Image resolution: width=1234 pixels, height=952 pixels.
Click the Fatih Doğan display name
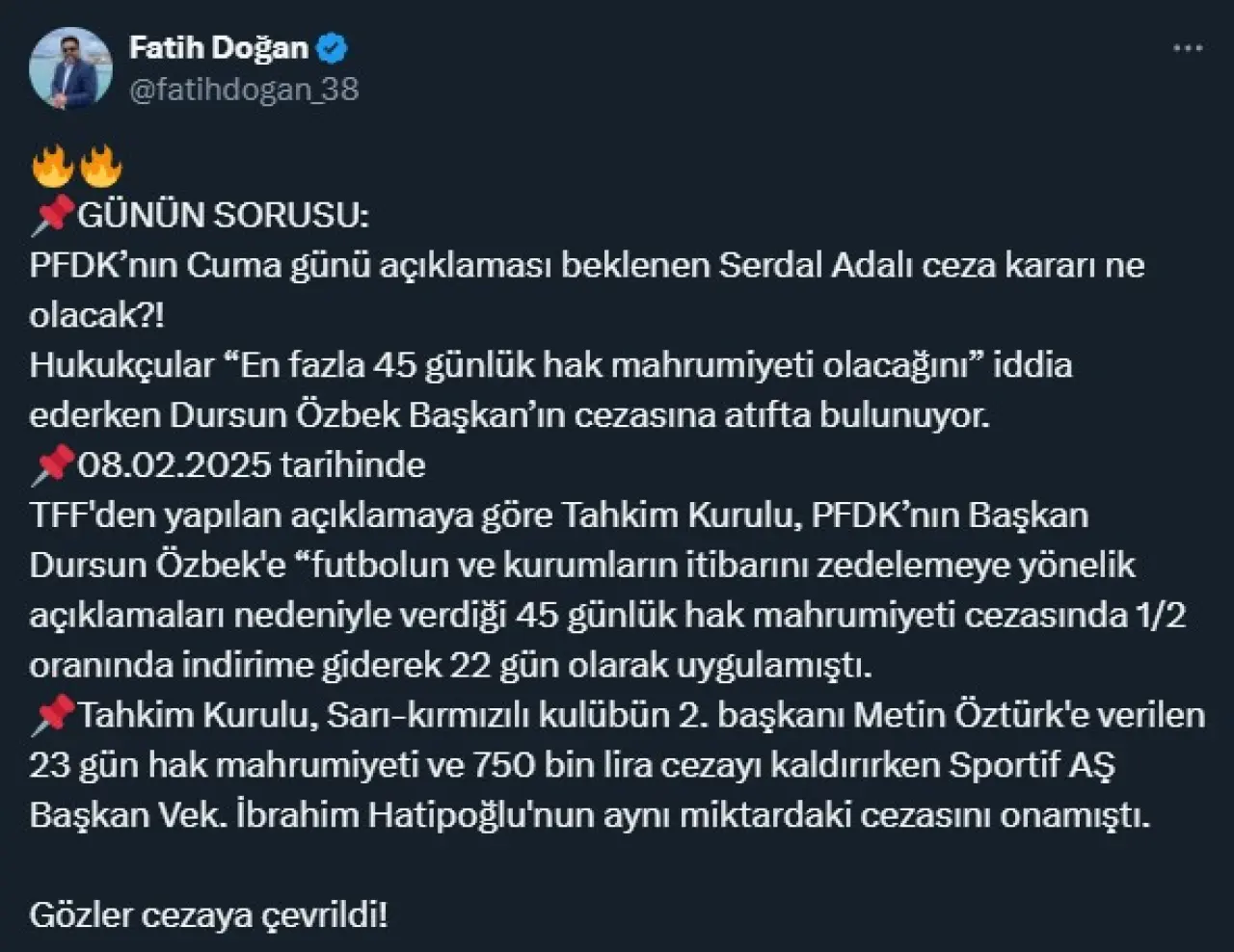coord(218,47)
